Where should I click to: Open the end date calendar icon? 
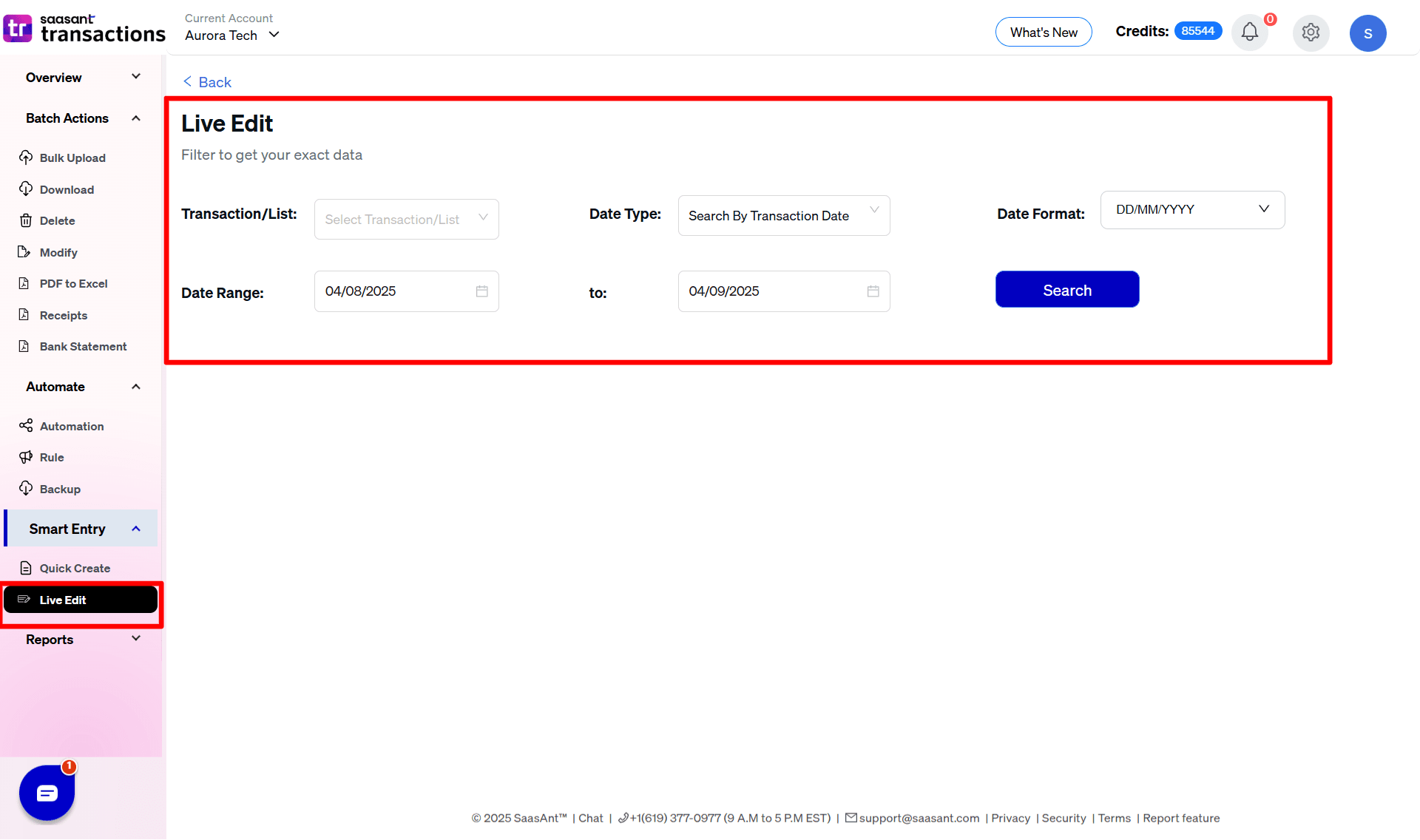pyautogui.click(x=873, y=291)
